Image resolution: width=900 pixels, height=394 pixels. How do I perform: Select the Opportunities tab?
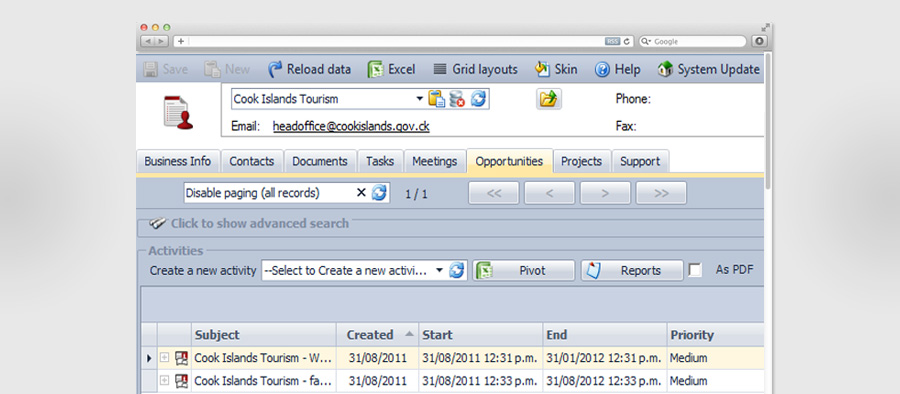click(509, 161)
